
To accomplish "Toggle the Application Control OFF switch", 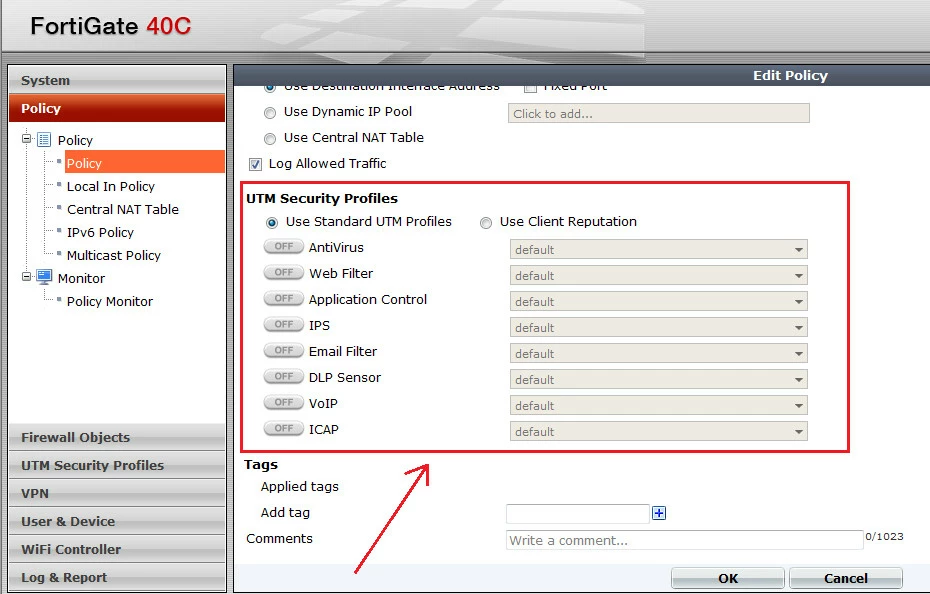I will click(284, 298).
